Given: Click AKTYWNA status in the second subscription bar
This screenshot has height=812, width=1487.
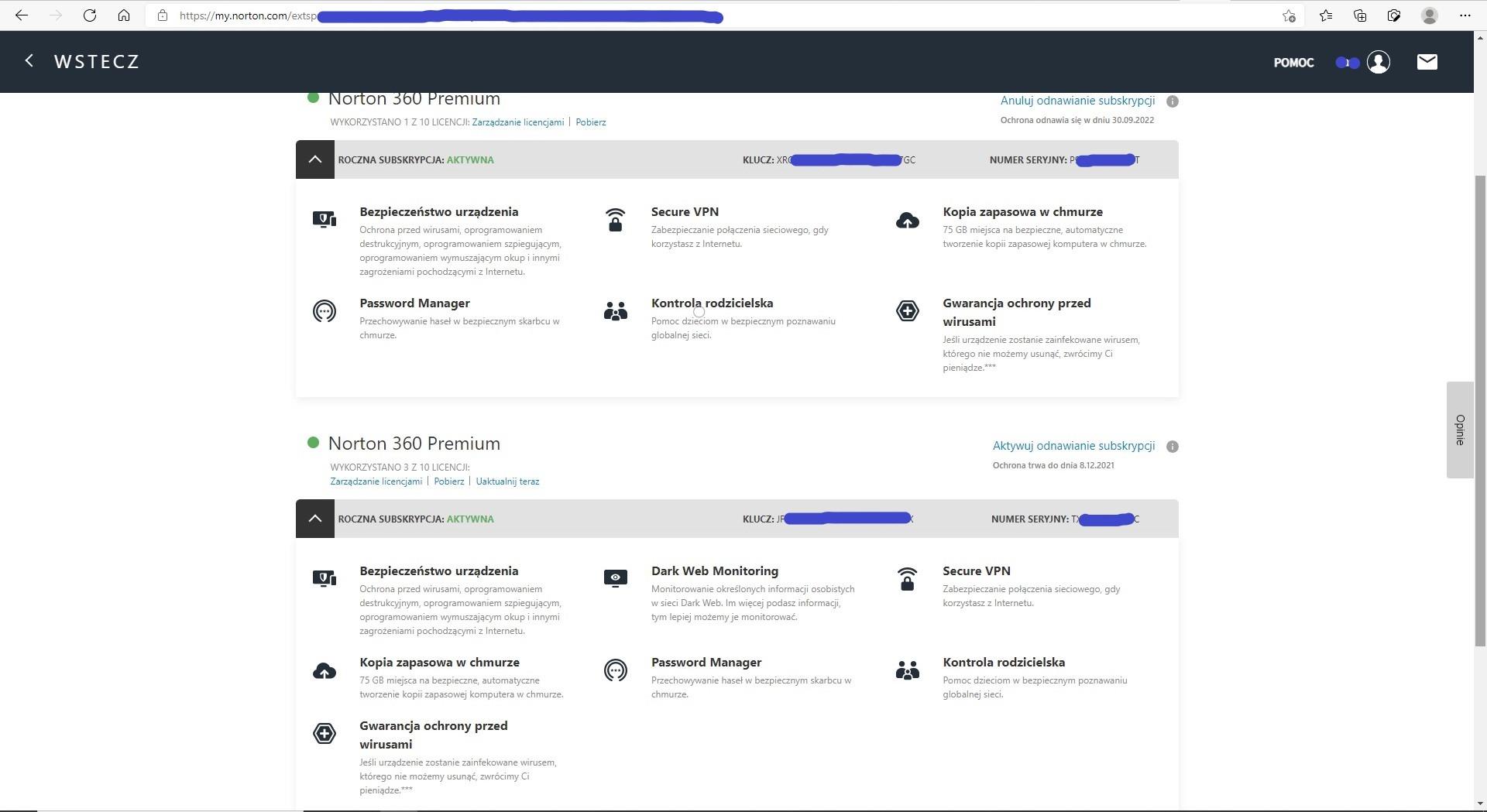Looking at the screenshot, I should click(x=470, y=519).
